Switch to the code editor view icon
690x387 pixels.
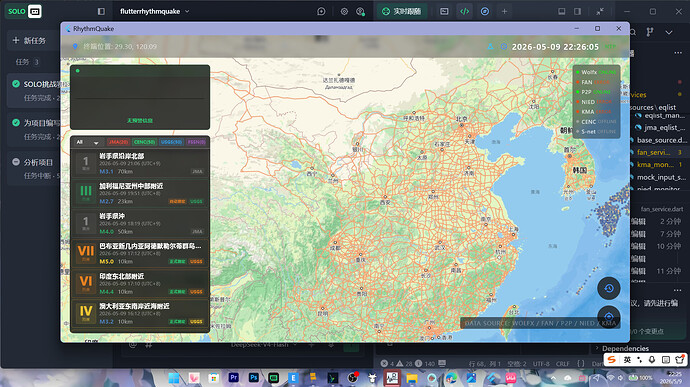(464, 11)
